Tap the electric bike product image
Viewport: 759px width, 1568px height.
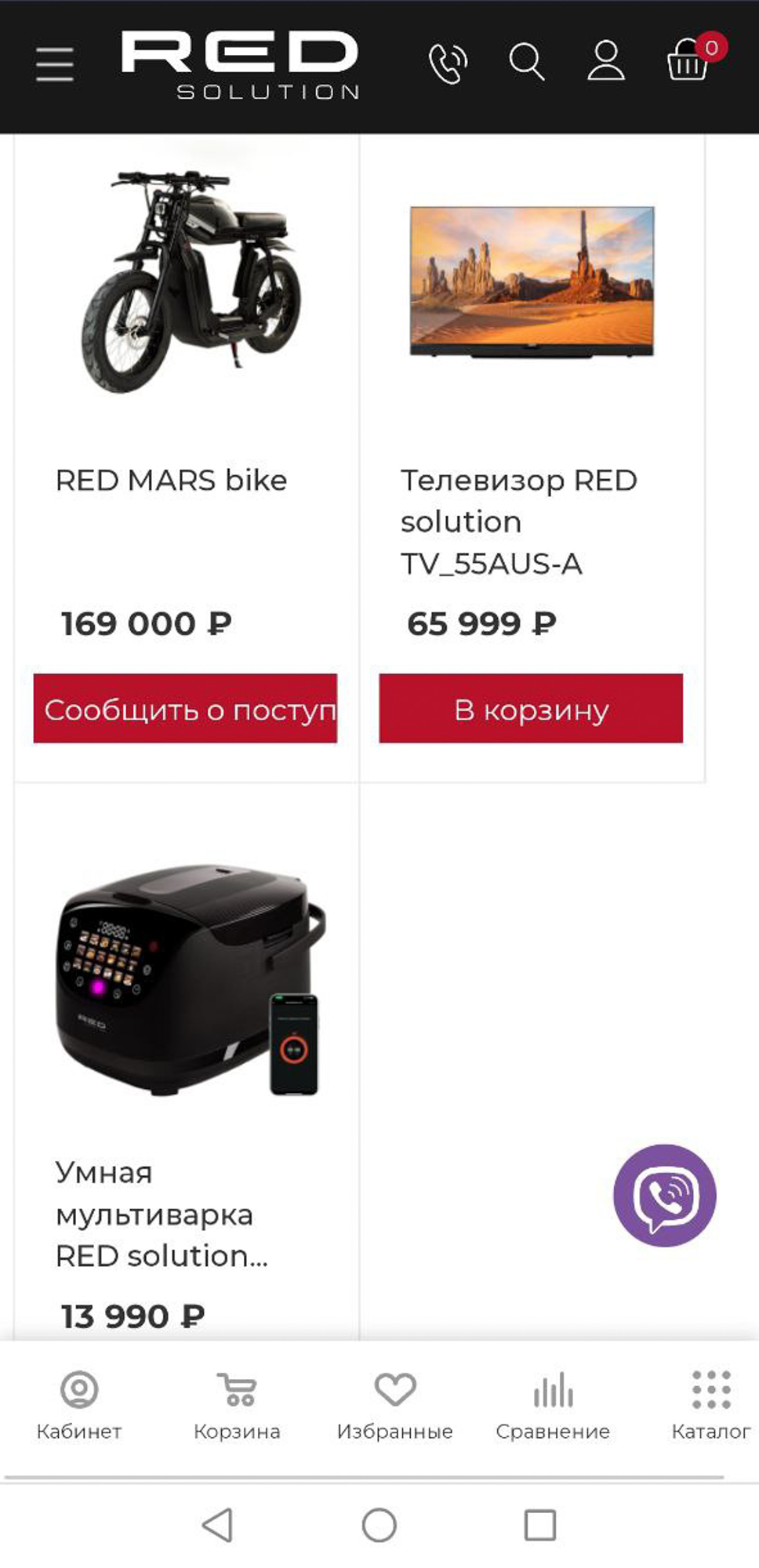191,281
